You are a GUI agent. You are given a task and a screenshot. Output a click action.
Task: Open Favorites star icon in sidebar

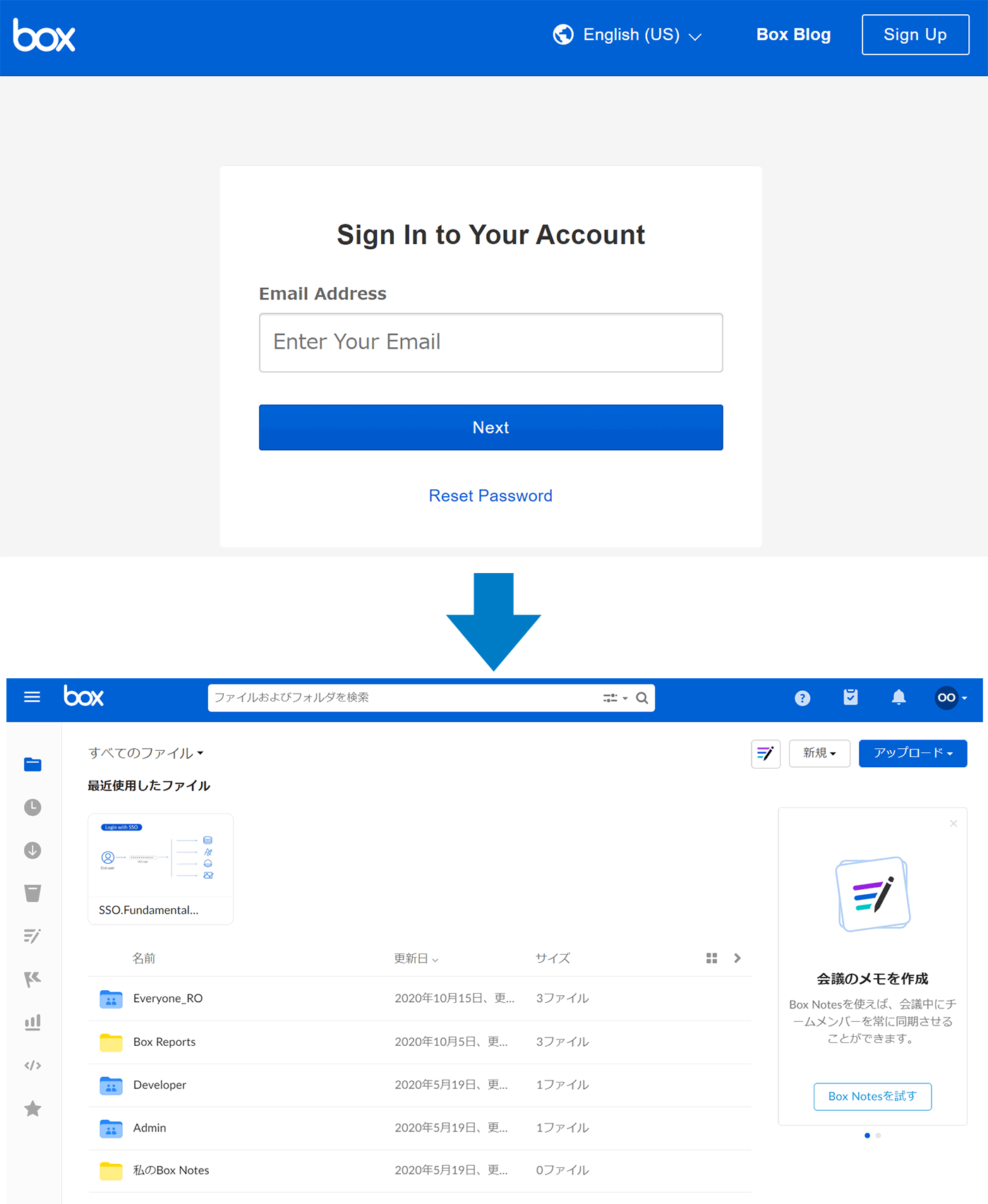pos(32,1109)
